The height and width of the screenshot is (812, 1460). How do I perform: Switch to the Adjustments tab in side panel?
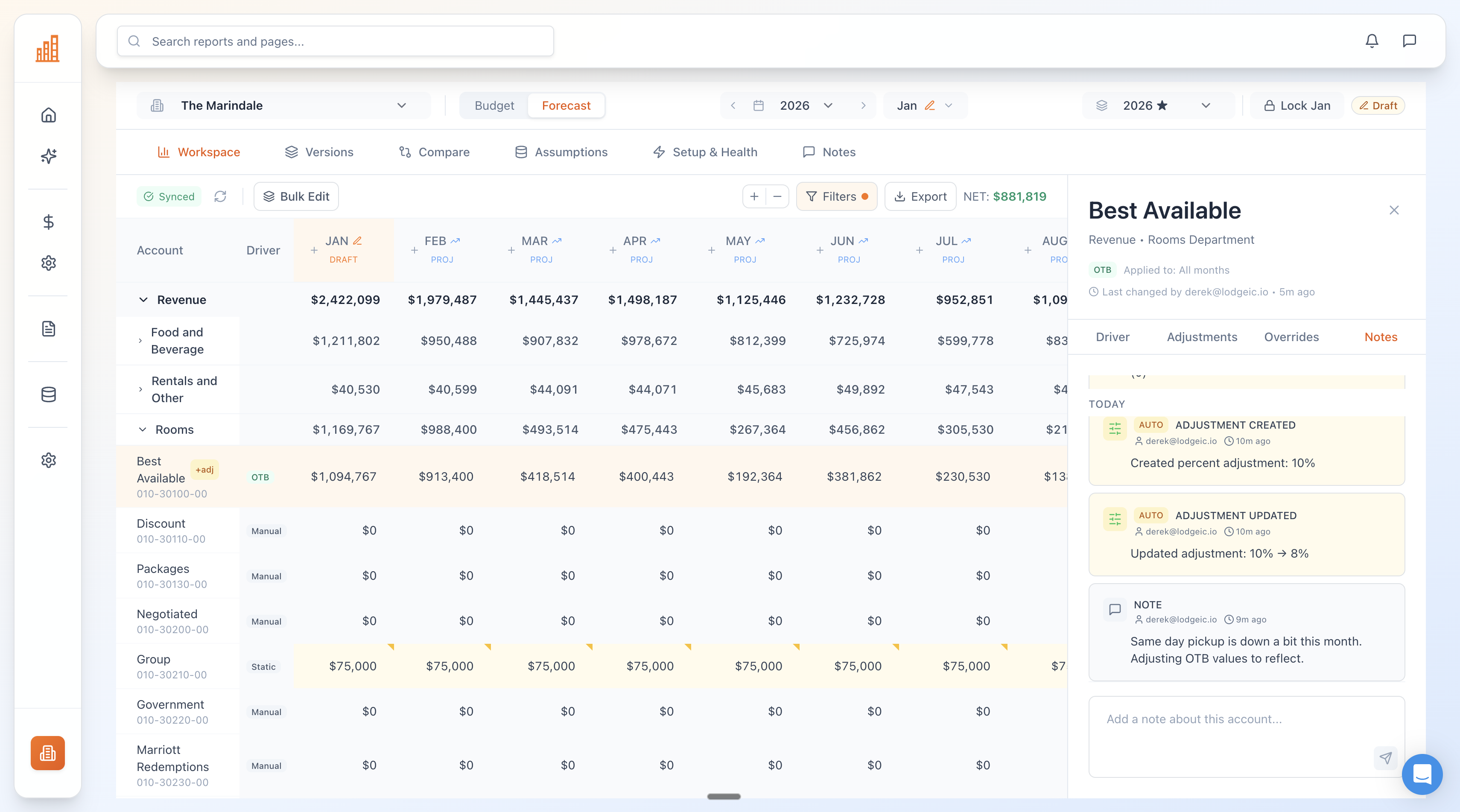pyautogui.click(x=1202, y=336)
